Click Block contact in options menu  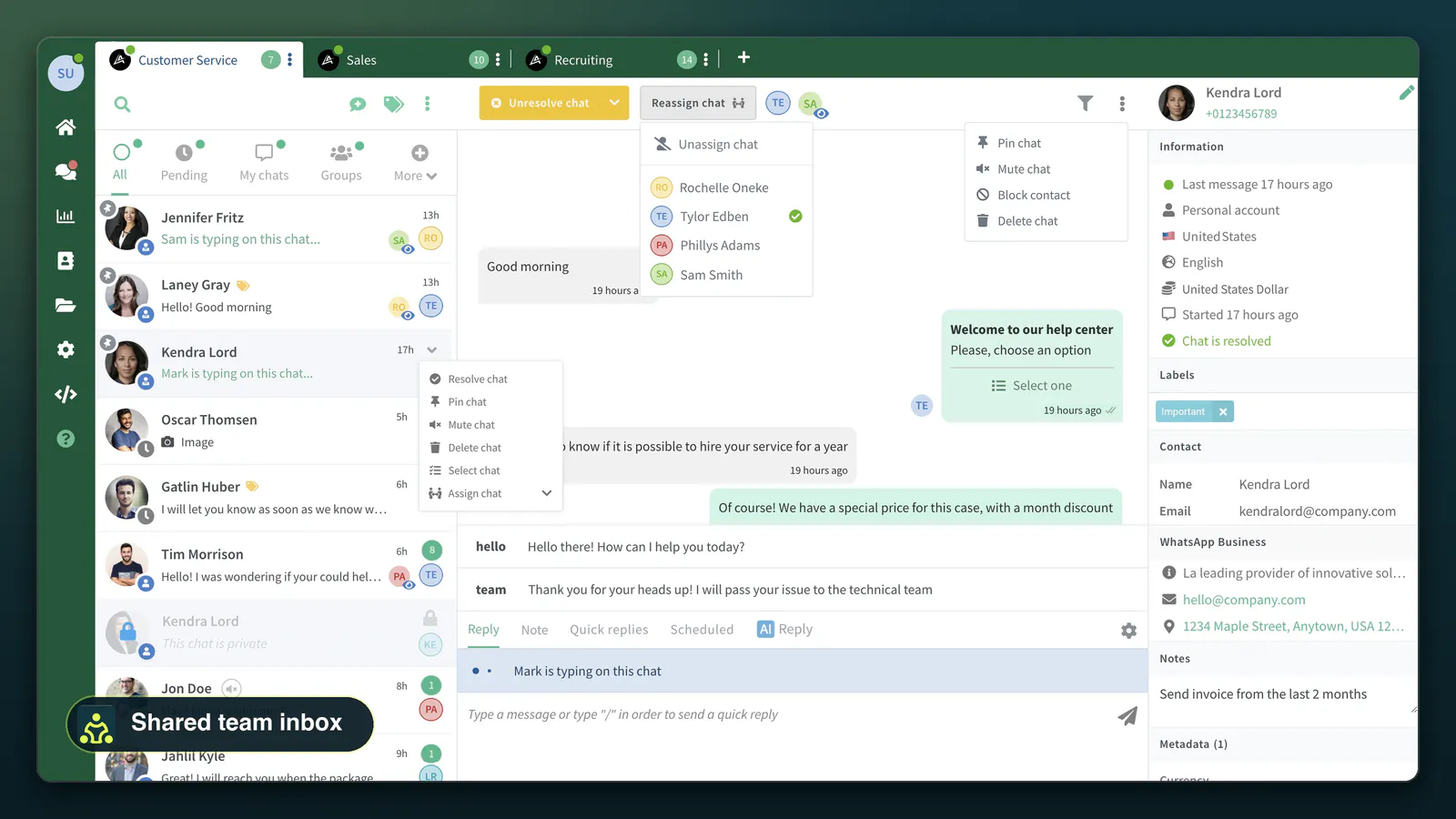point(1046,195)
